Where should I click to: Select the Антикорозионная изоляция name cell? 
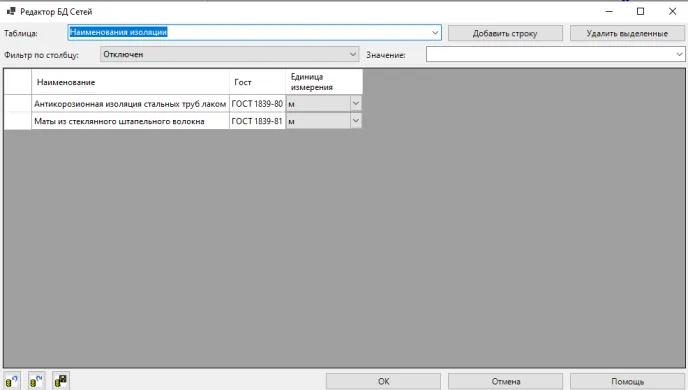(x=130, y=104)
